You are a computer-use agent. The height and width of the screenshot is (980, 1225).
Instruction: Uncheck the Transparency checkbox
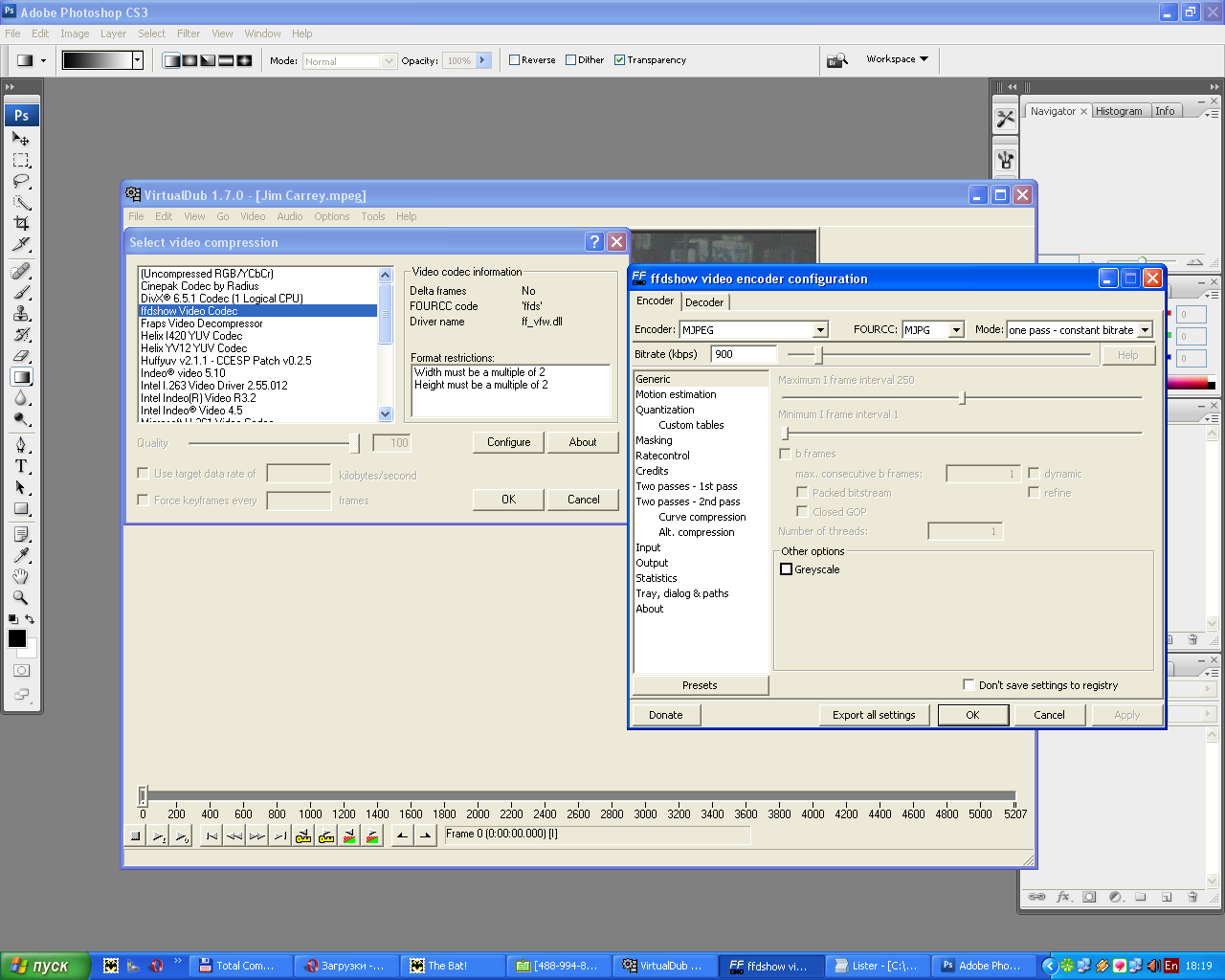pos(619,59)
